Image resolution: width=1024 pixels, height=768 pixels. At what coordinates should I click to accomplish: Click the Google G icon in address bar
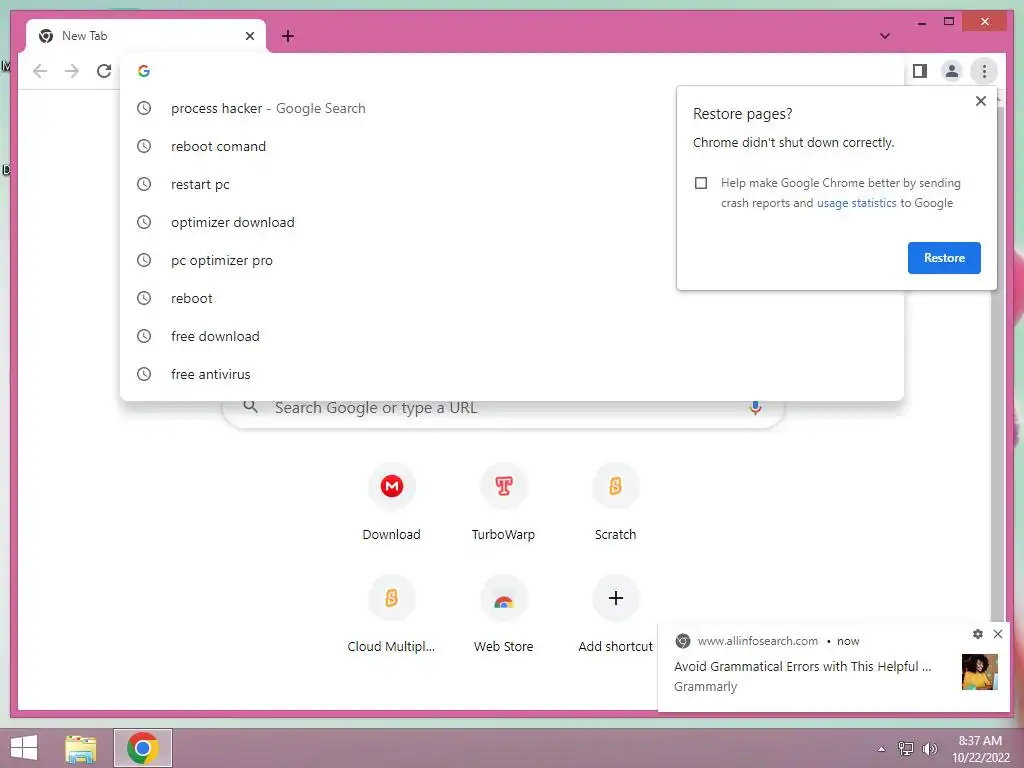(x=144, y=71)
